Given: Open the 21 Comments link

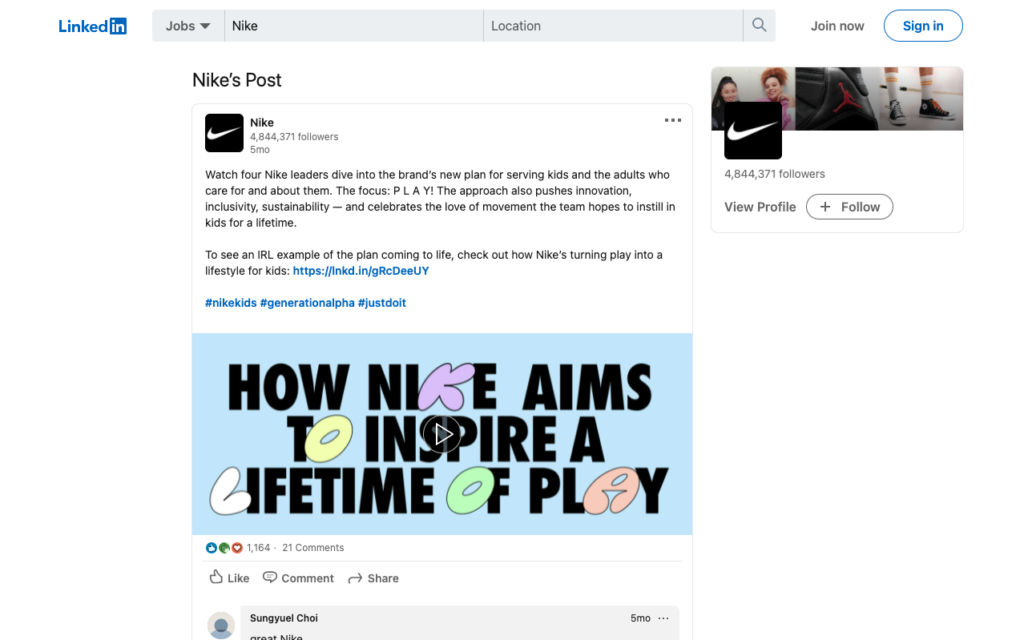Looking at the screenshot, I should [313, 547].
